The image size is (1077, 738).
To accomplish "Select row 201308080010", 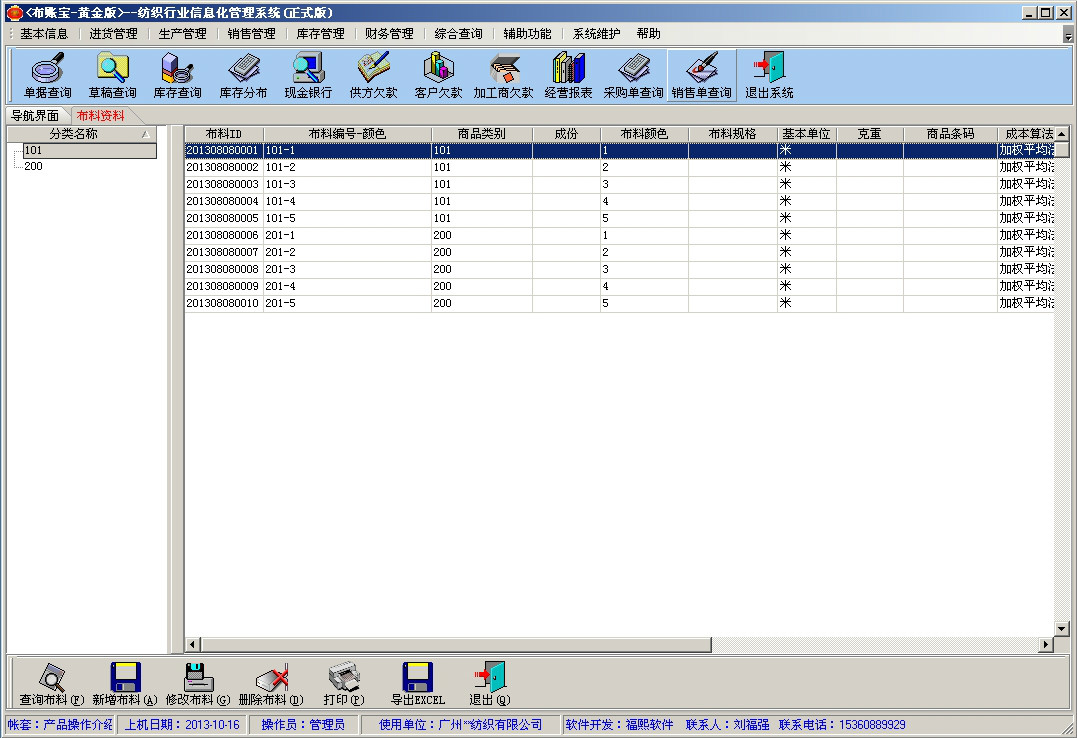I will click(x=620, y=303).
